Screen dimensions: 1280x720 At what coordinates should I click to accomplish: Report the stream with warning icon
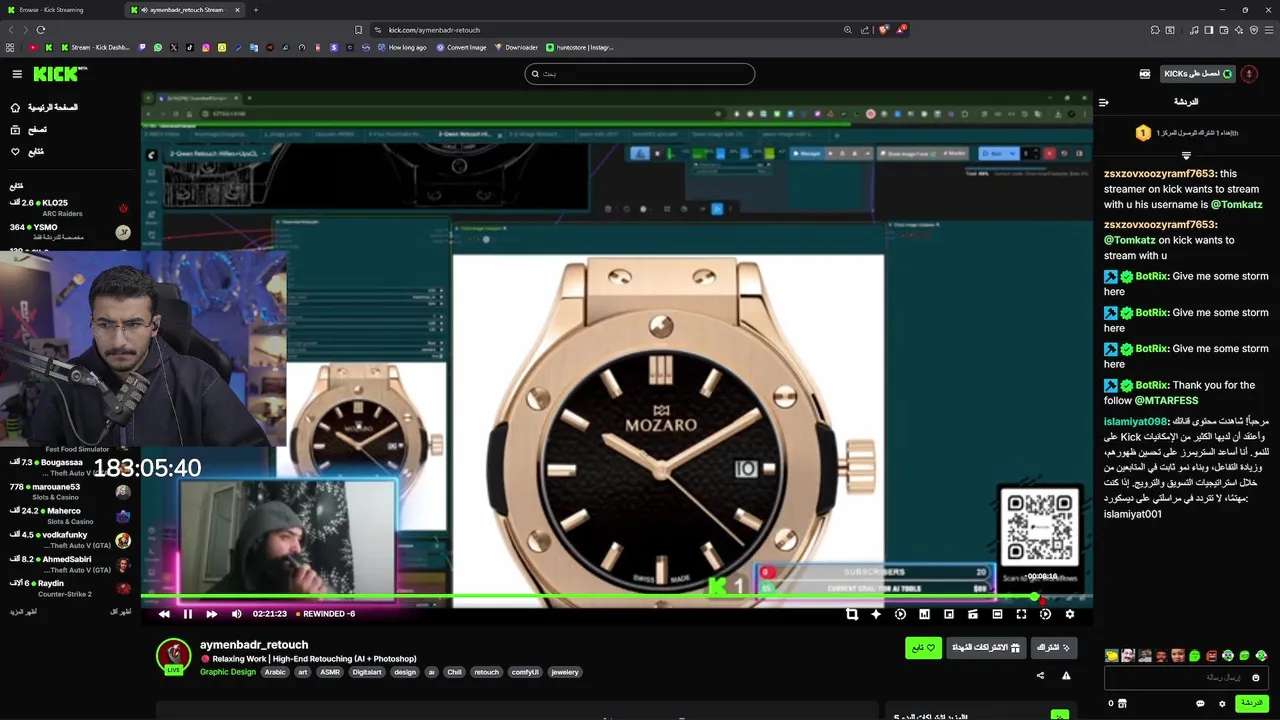(1066, 676)
